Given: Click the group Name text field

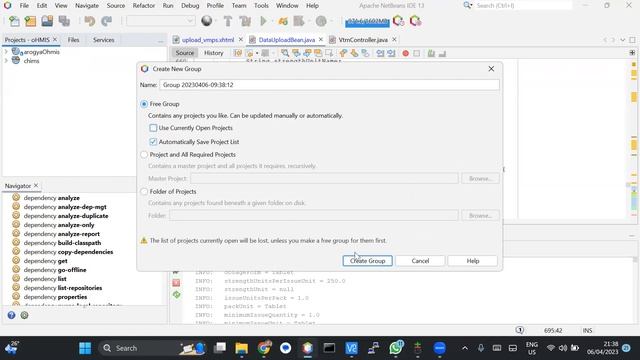Looking at the screenshot, I should coord(329,85).
